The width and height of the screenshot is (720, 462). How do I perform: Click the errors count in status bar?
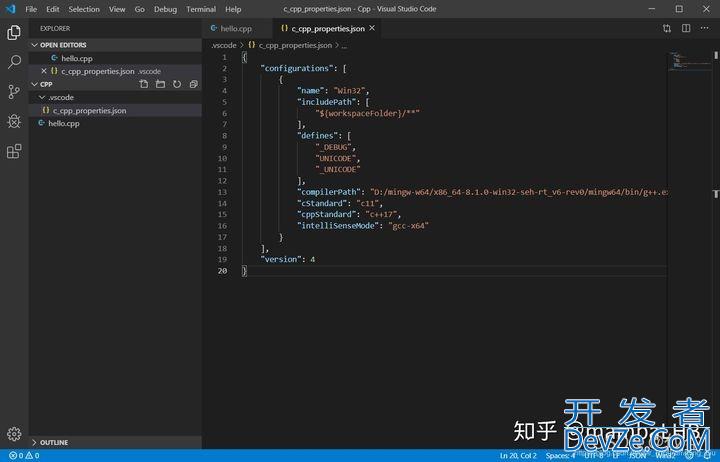17,456
